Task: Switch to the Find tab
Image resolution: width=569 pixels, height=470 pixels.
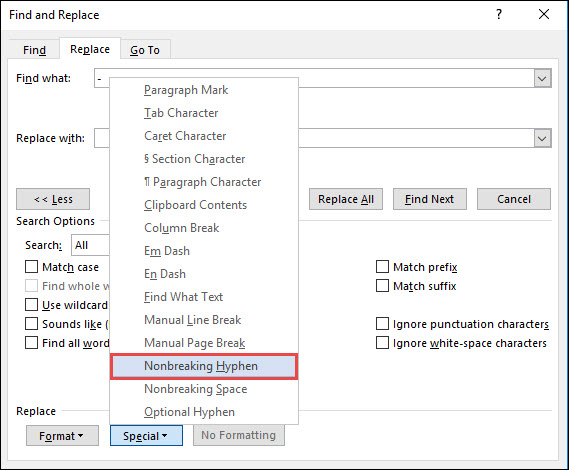Action: pos(34,50)
